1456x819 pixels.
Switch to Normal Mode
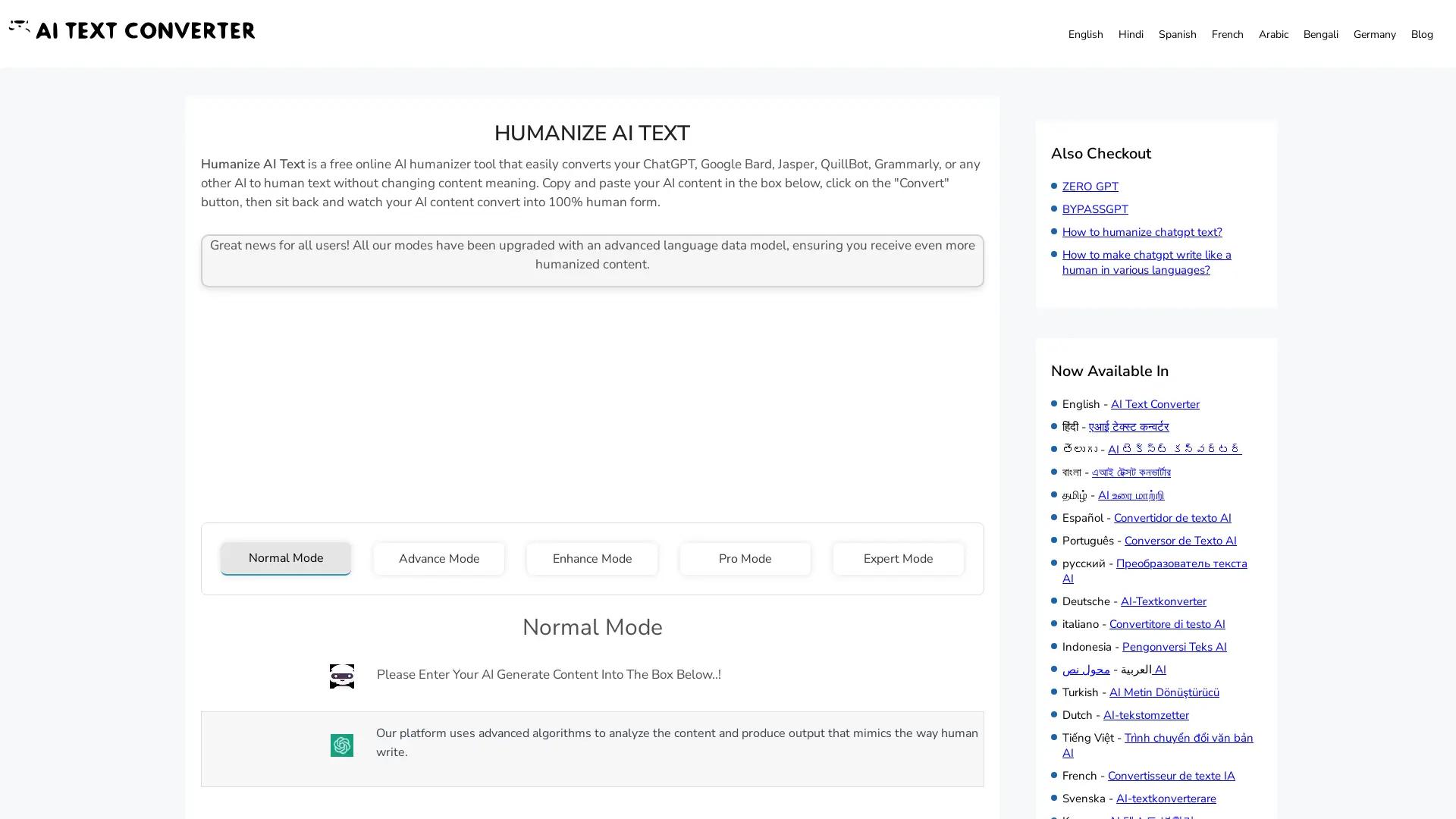pyautogui.click(x=285, y=558)
